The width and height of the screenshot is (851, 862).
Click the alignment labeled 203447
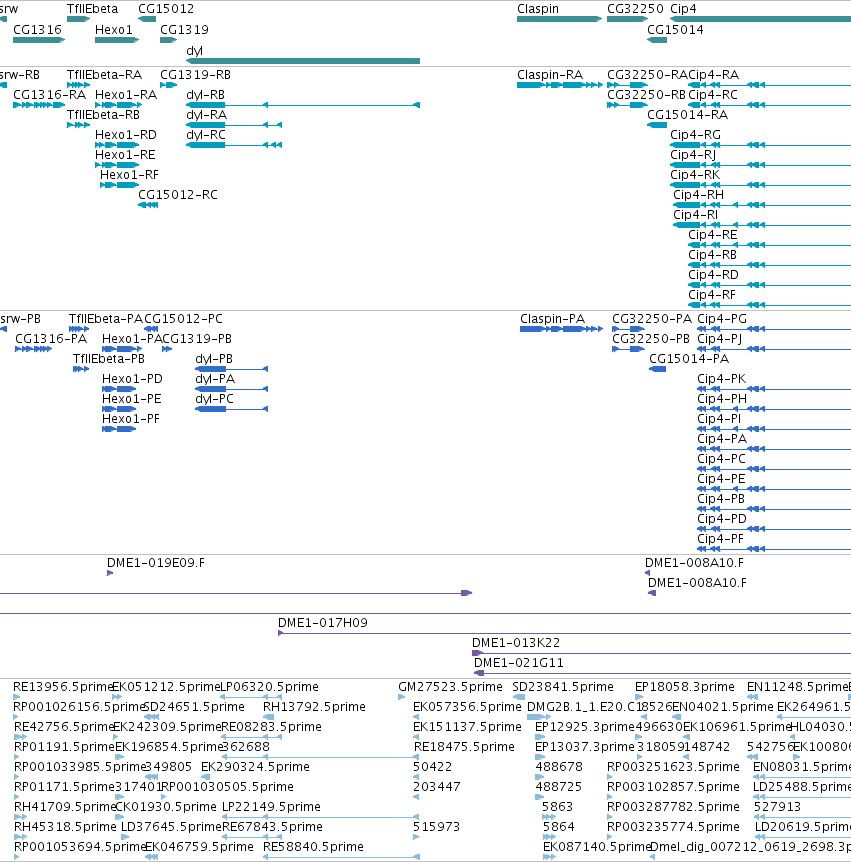[x=416, y=797]
